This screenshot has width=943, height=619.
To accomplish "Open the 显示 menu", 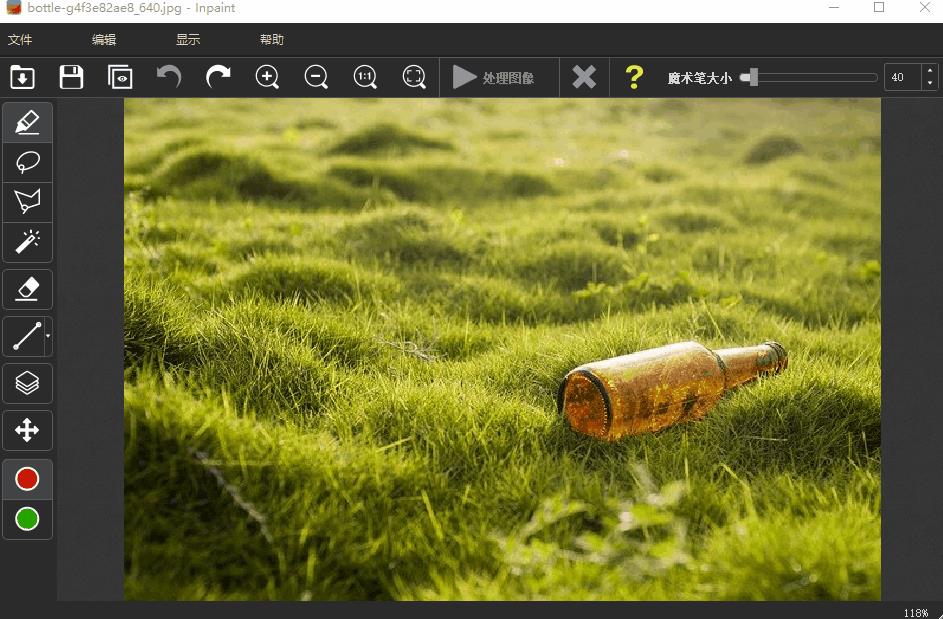I will point(188,40).
